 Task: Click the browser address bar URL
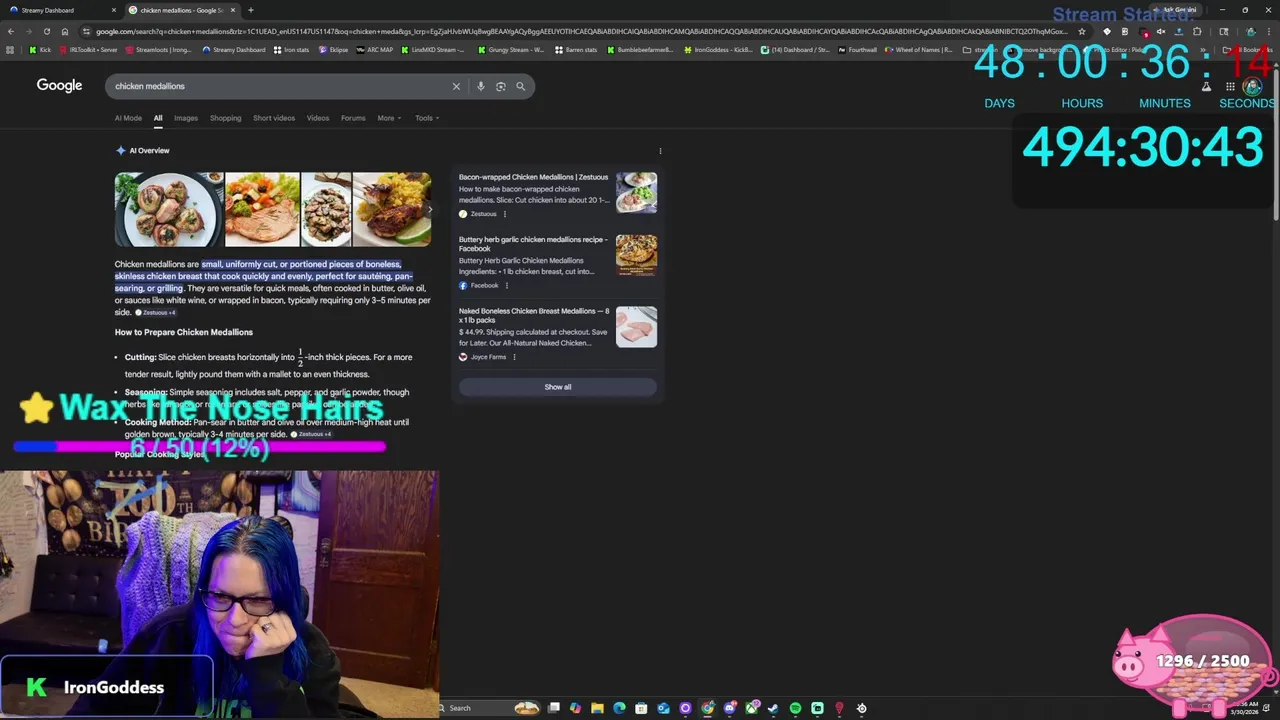(x=580, y=31)
